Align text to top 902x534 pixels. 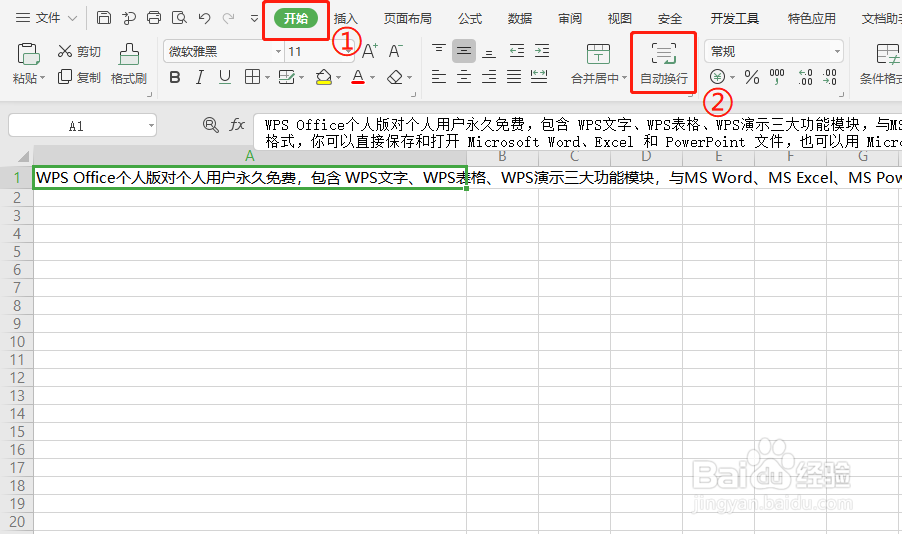click(x=439, y=51)
